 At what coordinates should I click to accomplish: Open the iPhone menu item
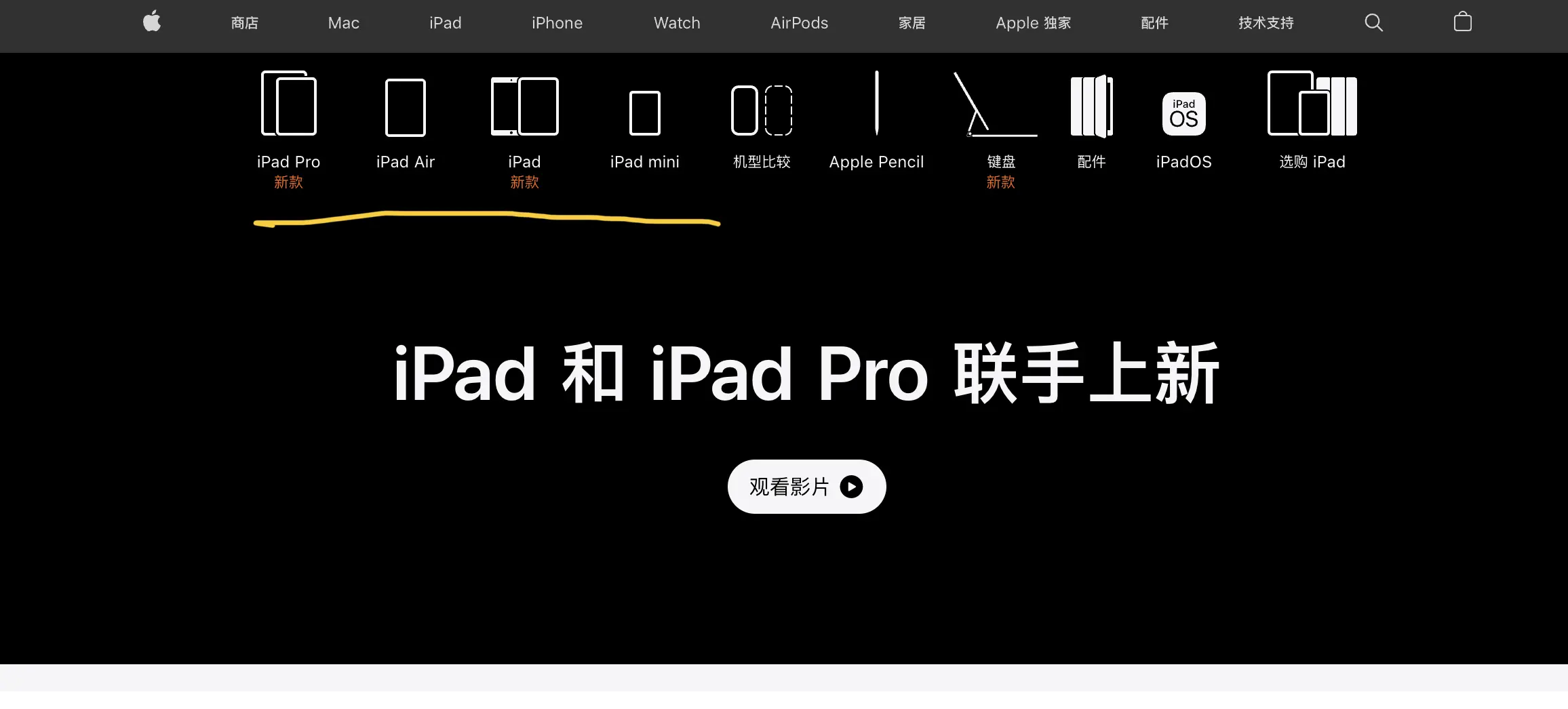point(557,23)
